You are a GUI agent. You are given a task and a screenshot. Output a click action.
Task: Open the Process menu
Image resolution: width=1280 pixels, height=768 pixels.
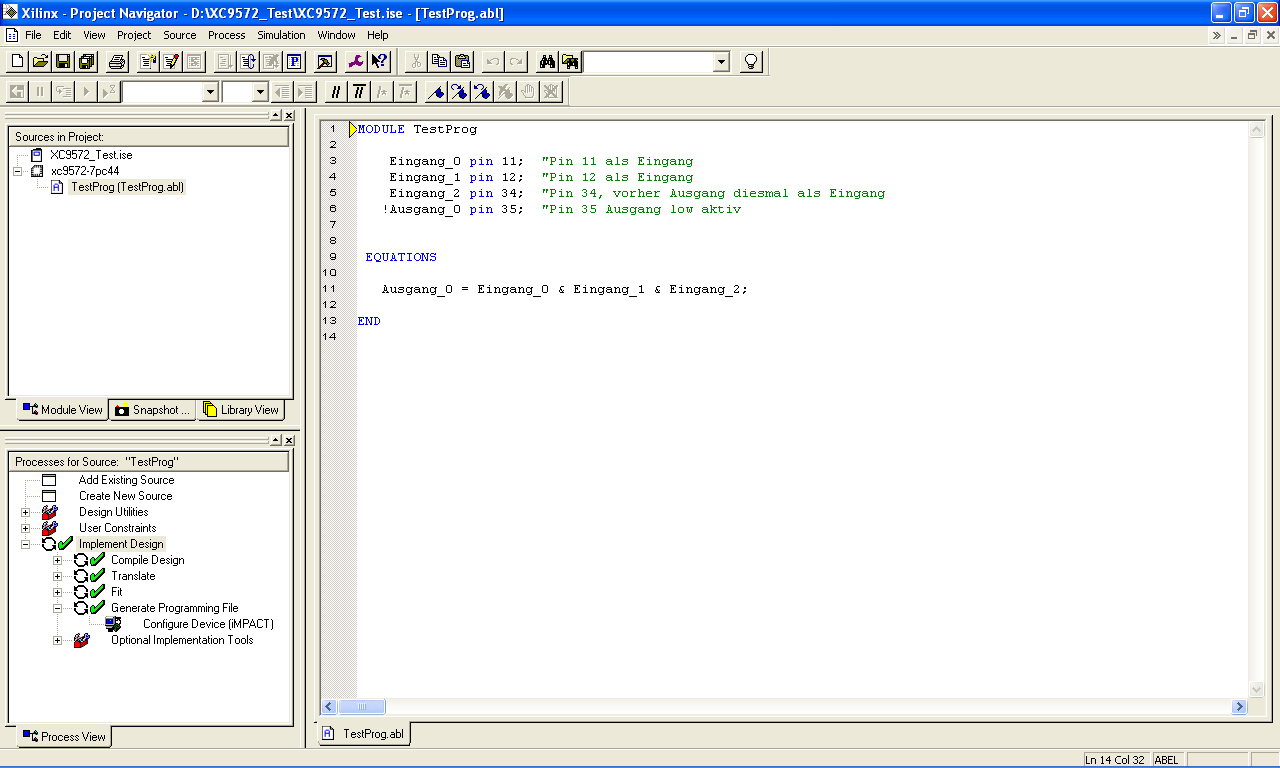pyautogui.click(x=227, y=35)
